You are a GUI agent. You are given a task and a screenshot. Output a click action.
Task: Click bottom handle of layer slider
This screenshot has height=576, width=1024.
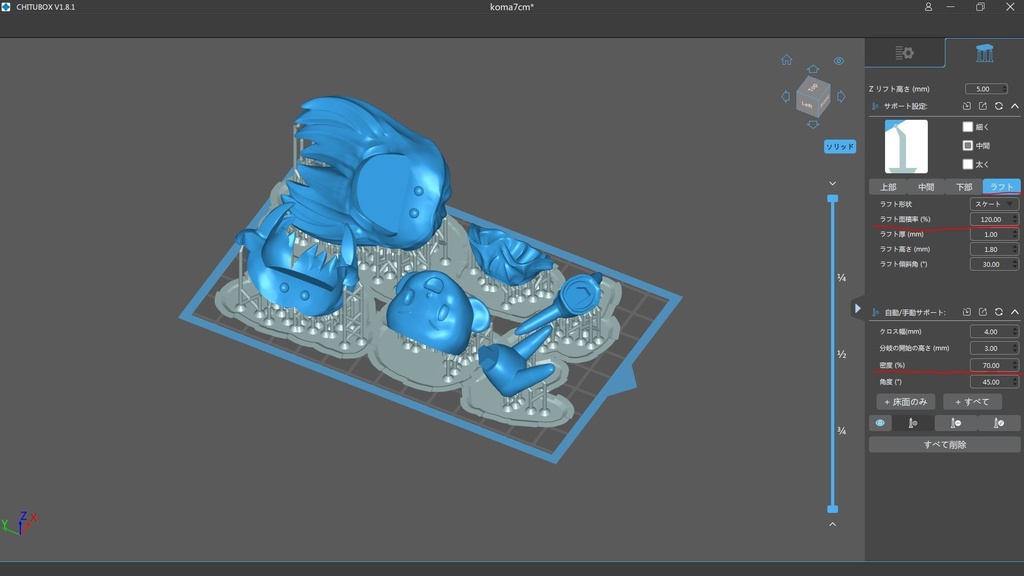point(833,509)
